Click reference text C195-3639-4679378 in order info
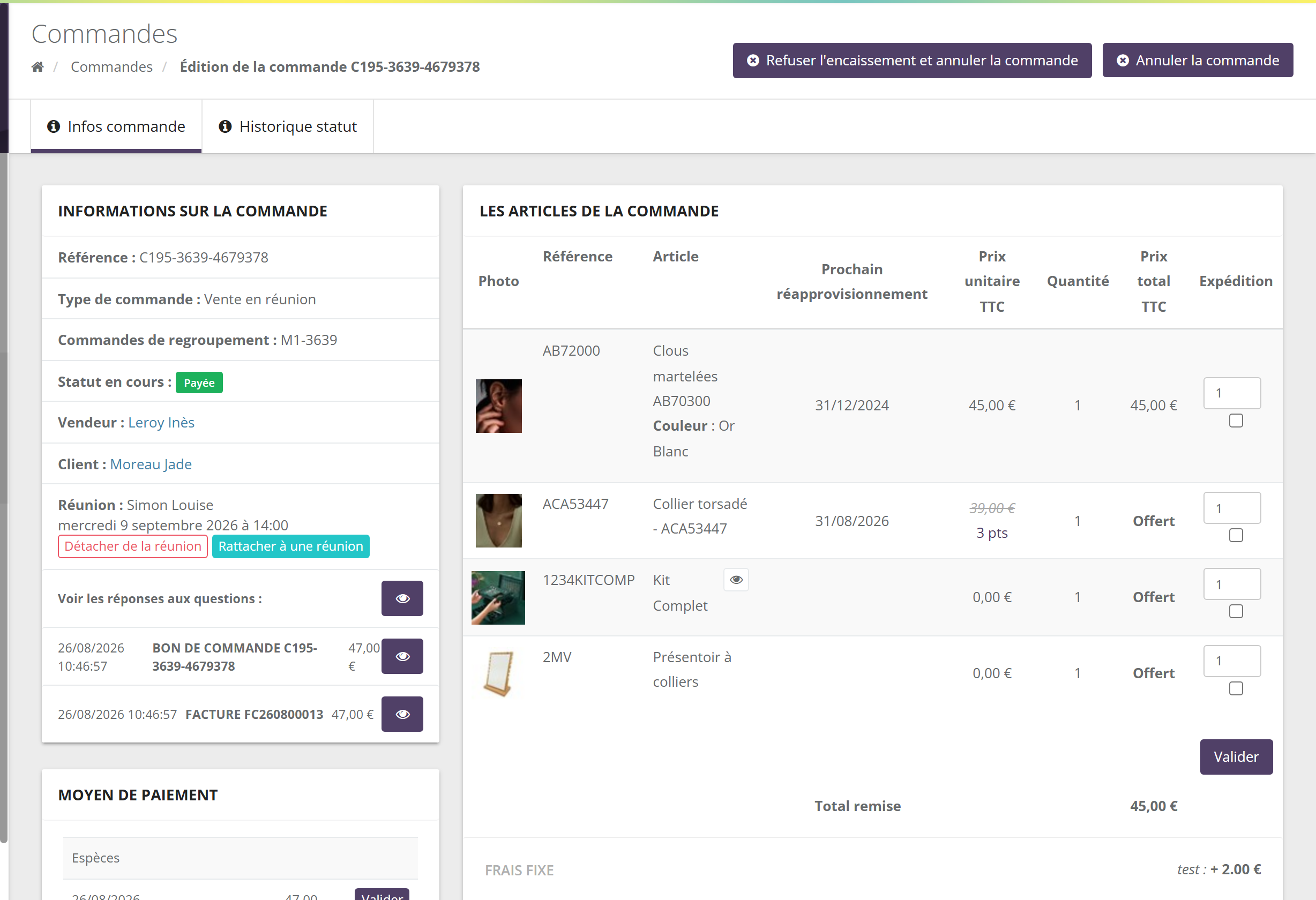 [204, 257]
